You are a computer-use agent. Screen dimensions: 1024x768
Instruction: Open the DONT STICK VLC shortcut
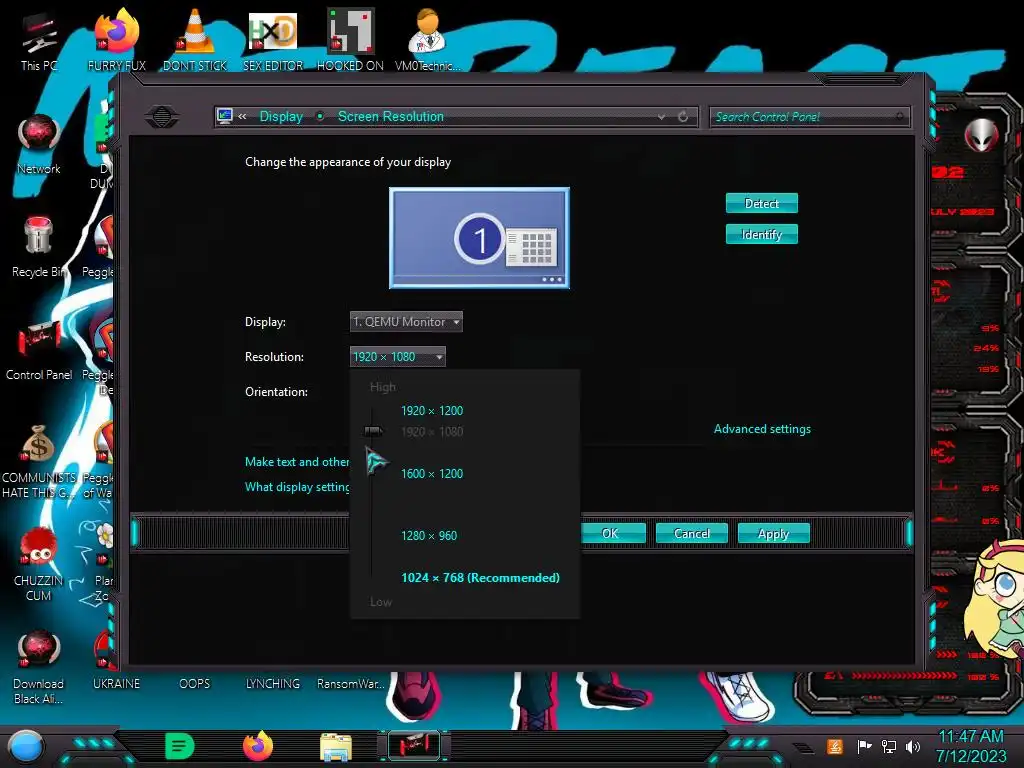coord(195,39)
